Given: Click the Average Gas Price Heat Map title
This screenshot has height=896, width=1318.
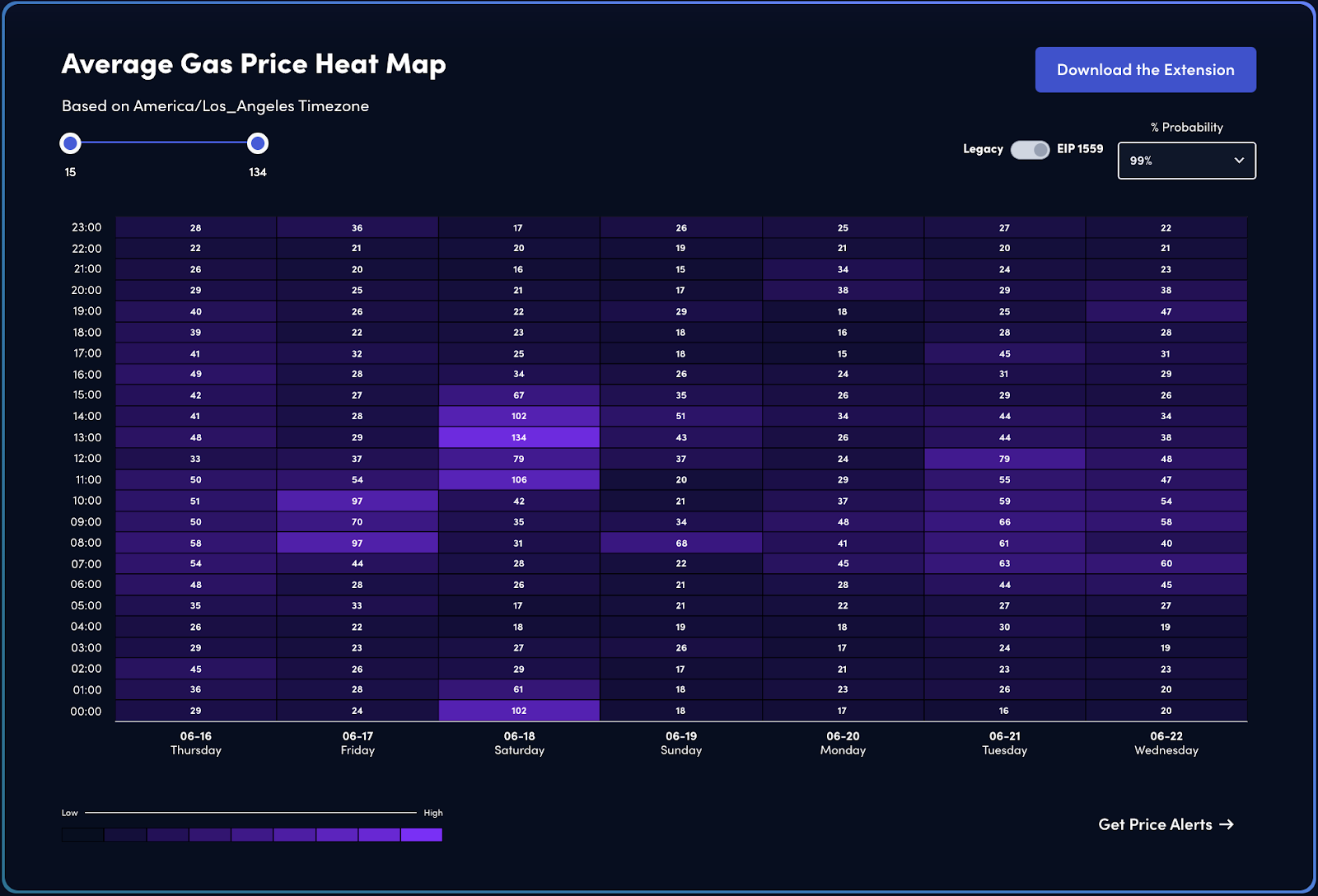Looking at the screenshot, I should pos(253,64).
